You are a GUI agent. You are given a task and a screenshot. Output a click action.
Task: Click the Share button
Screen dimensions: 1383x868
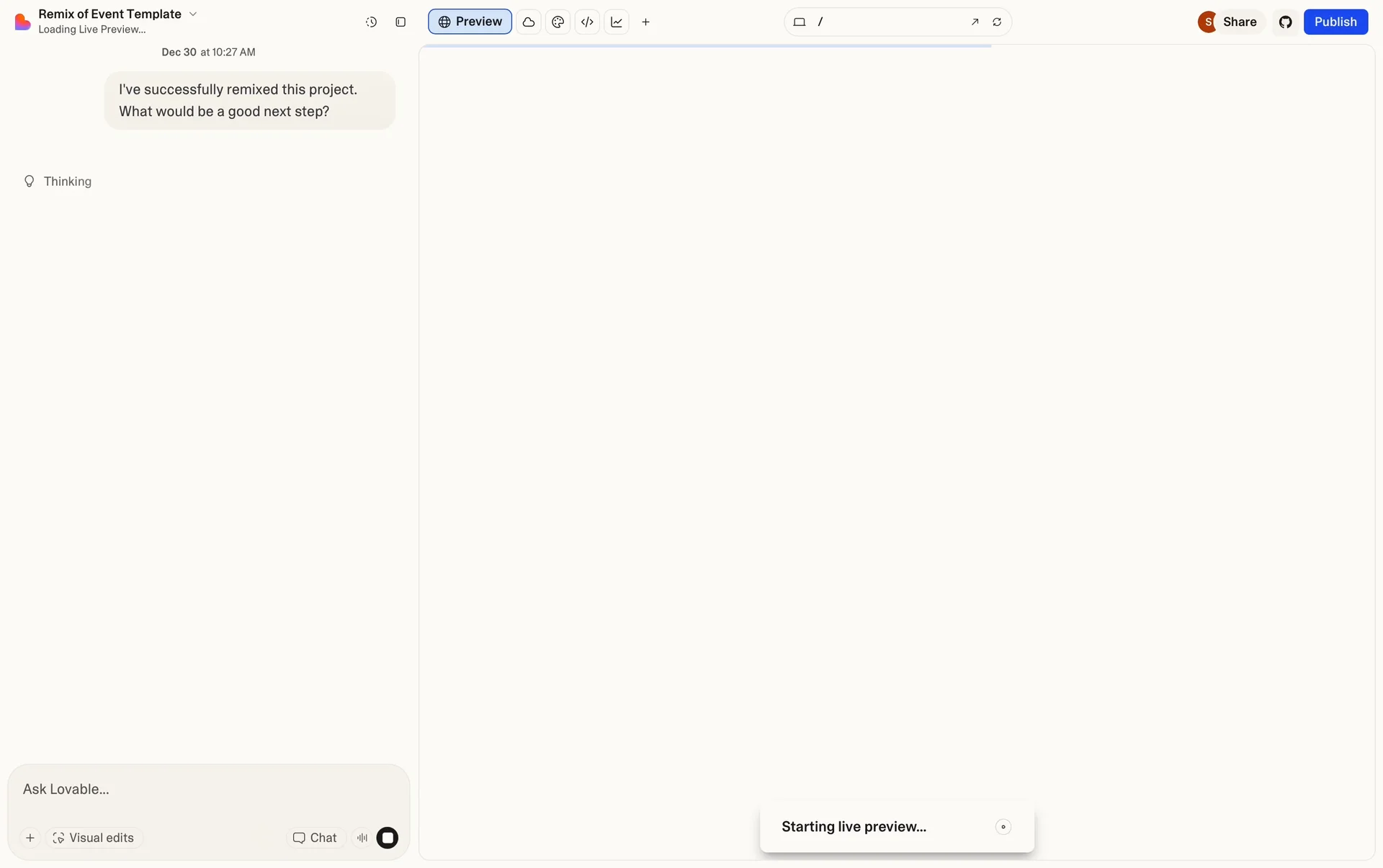point(1239,22)
